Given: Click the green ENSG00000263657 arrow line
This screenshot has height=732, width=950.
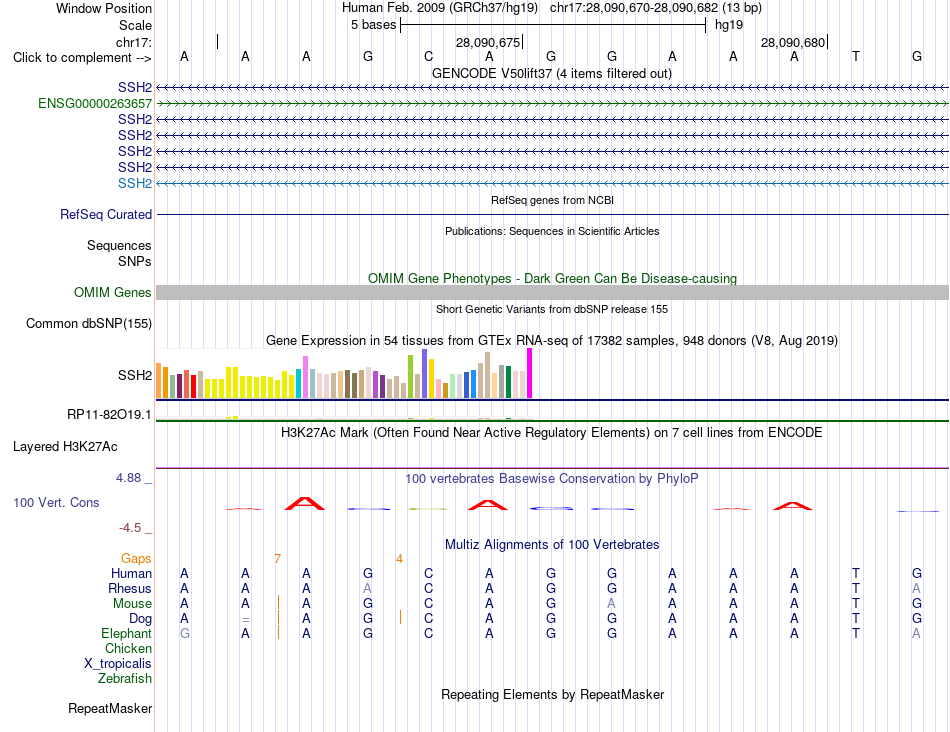Looking at the screenshot, I should (552, 104).
